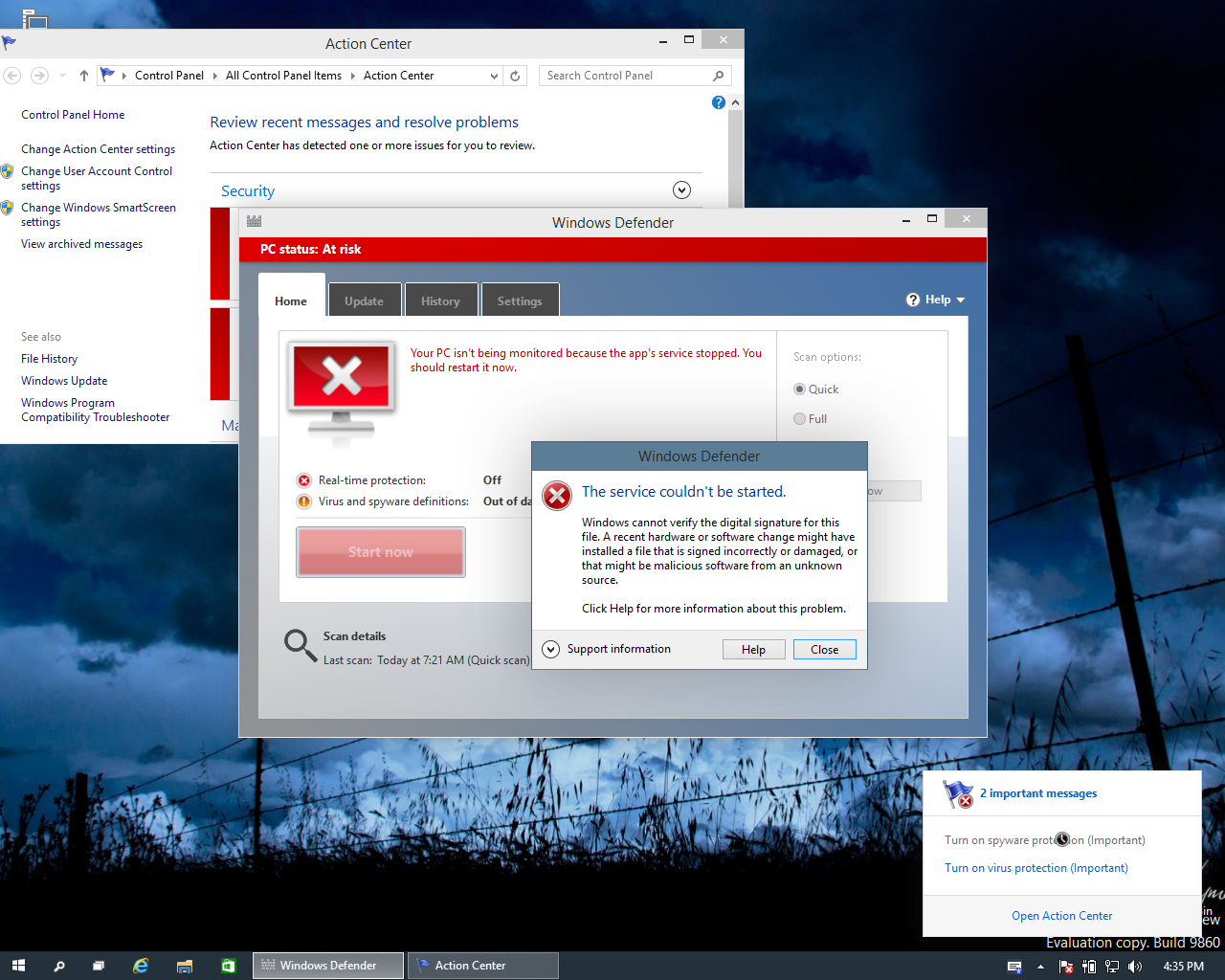Launch Internet Explorer from taskbar
Screen dimensions: 1225x980
pyautogui.click(x=141, y=966)
